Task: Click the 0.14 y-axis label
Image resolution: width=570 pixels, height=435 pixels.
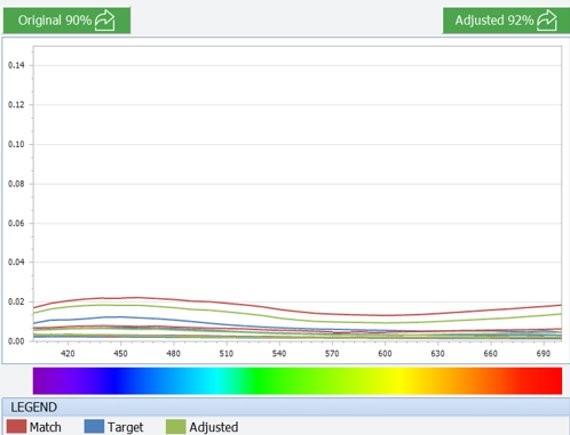Action: click(16, 65)
